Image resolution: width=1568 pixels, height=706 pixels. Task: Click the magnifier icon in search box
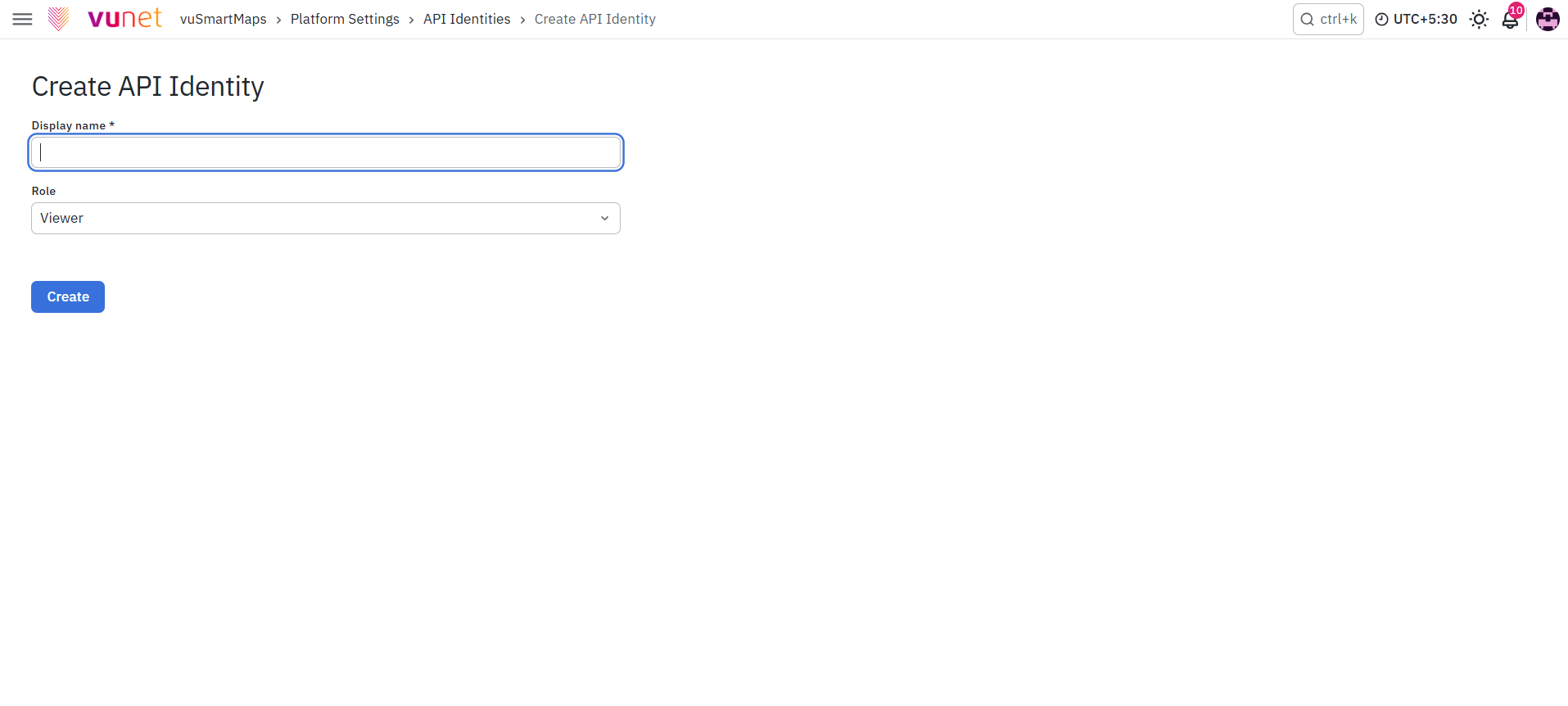click(x=1307, y=20)
